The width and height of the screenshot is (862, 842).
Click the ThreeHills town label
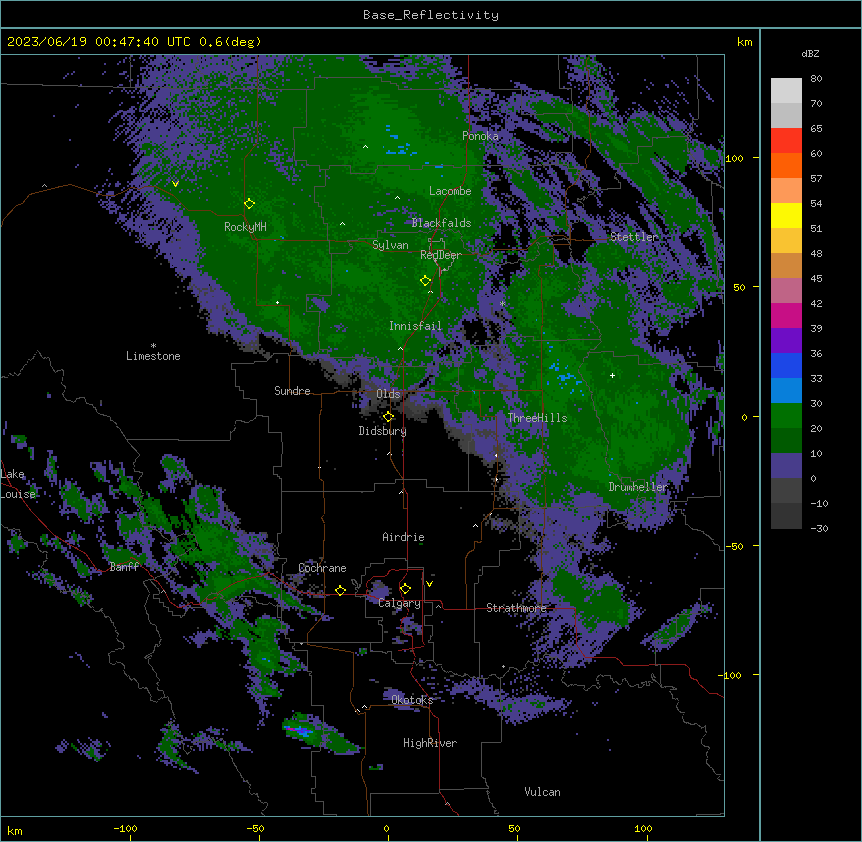tap(537, 418)
